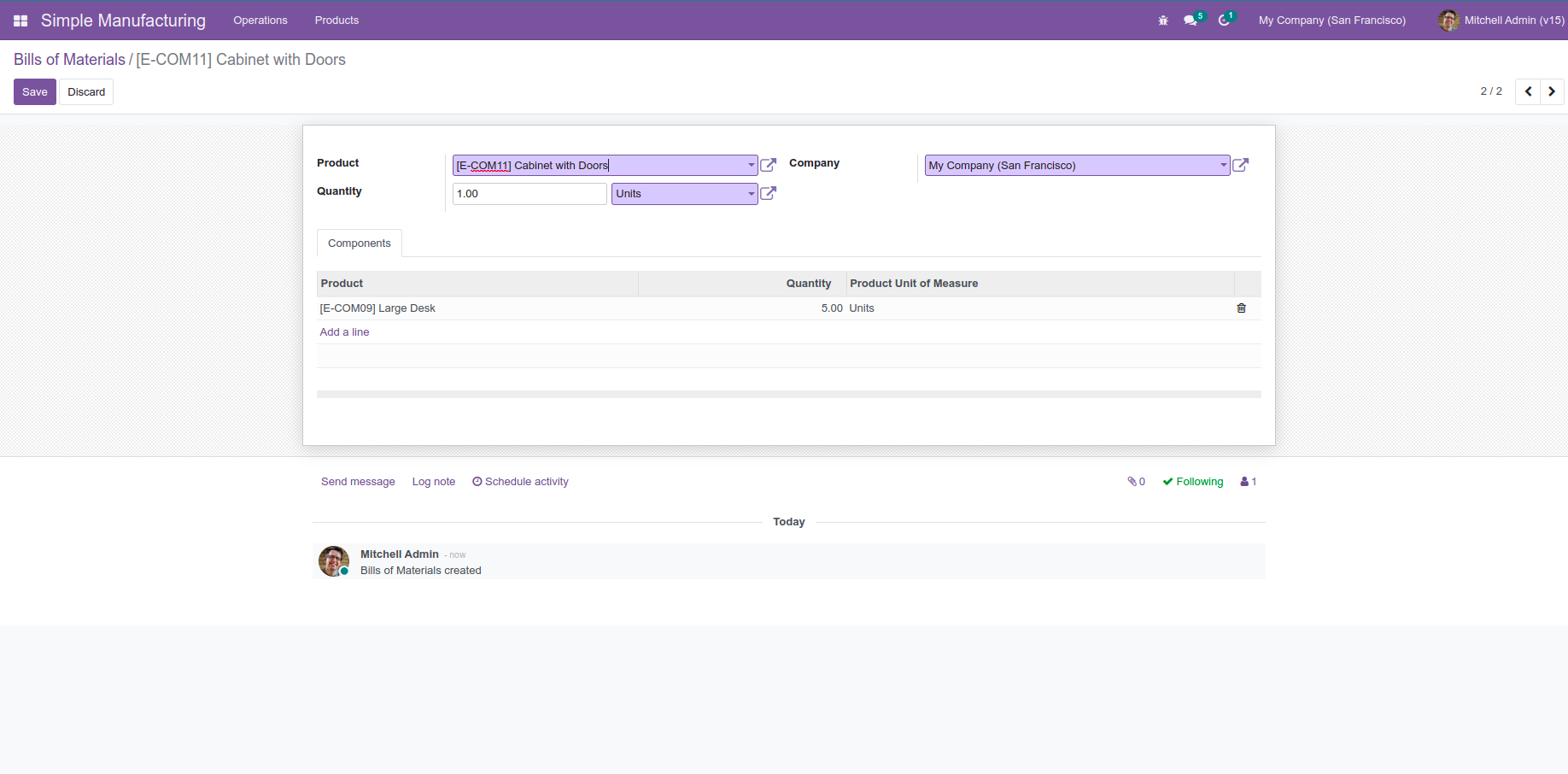This screenshot has height=774, width=1568.
Task: Go to next record arrow
Action: (x=1552, y=91)
